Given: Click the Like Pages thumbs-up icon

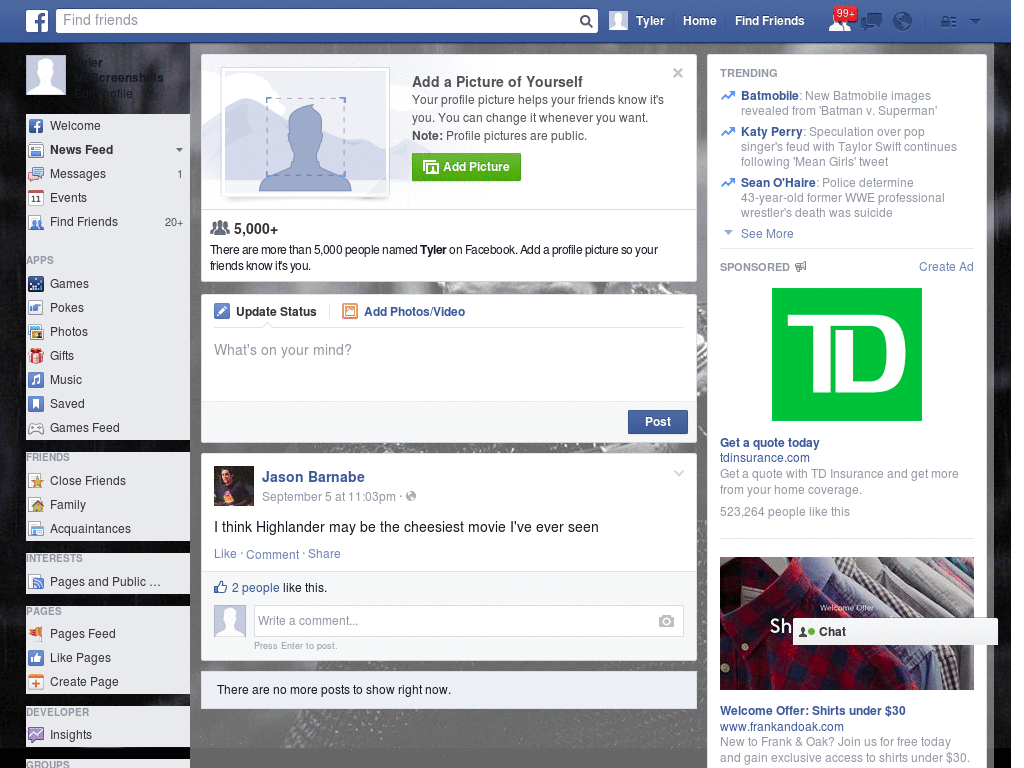Looking at the screenshot, I should (x=36, y=658).
